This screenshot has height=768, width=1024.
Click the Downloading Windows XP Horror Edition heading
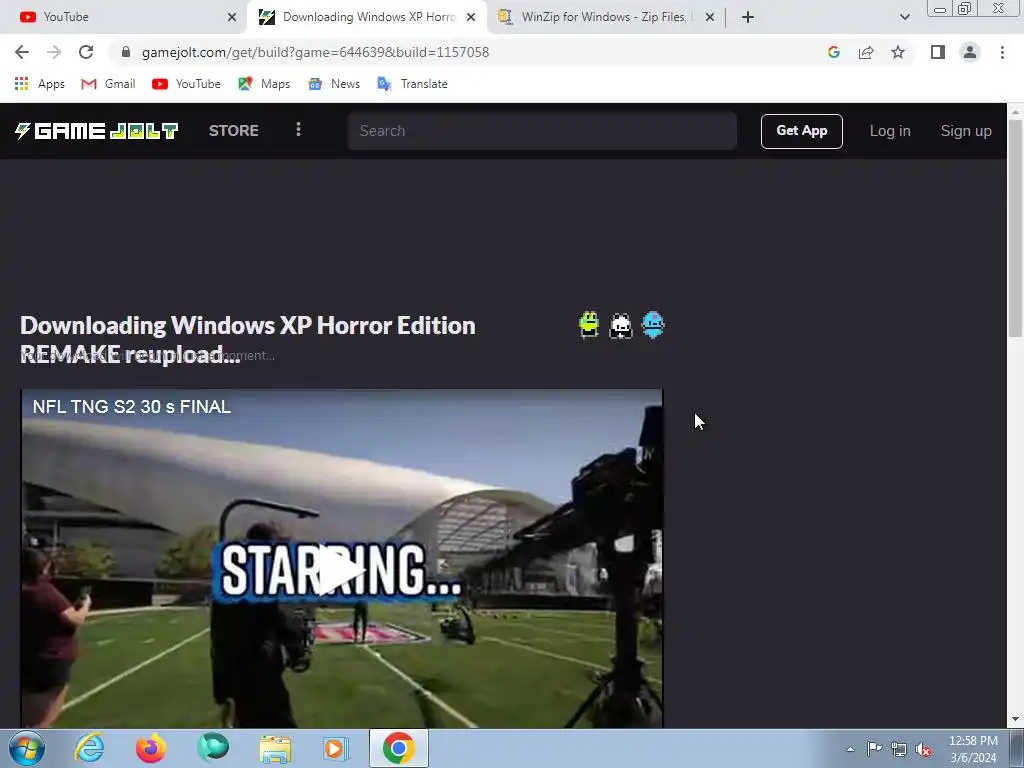(x=248, y=340)
